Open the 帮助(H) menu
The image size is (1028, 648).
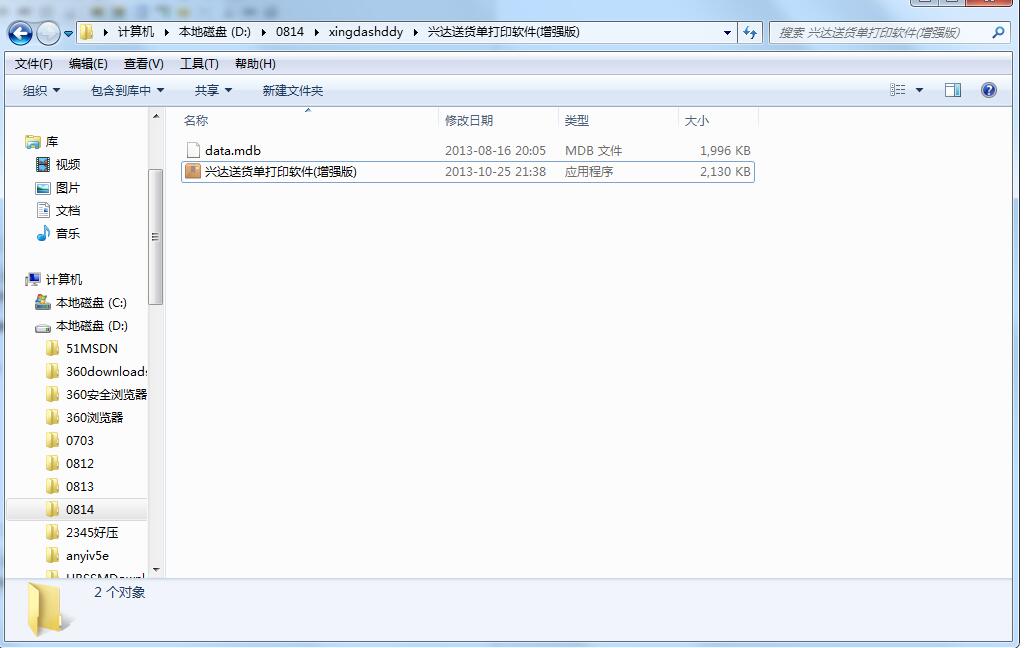[x=255, y=64]
